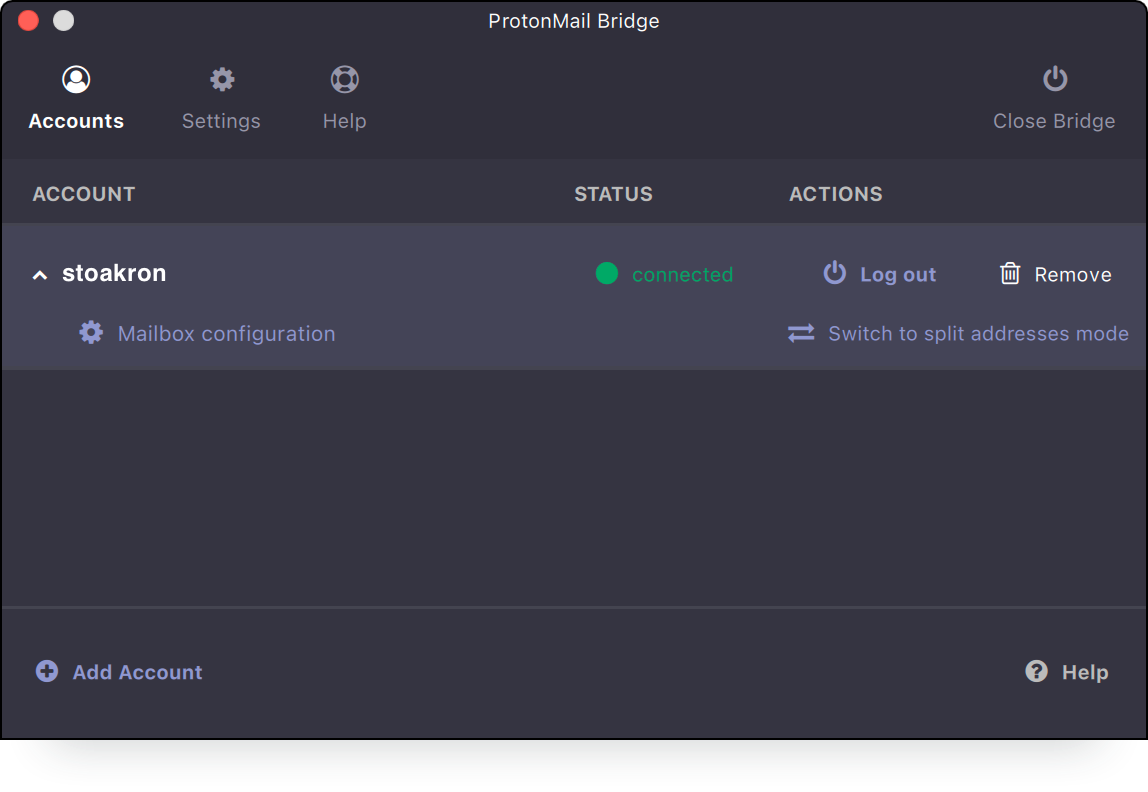The image size is (1148, 792).
Task: Click the Log out power icon
Action: click(x=835, y=273)
